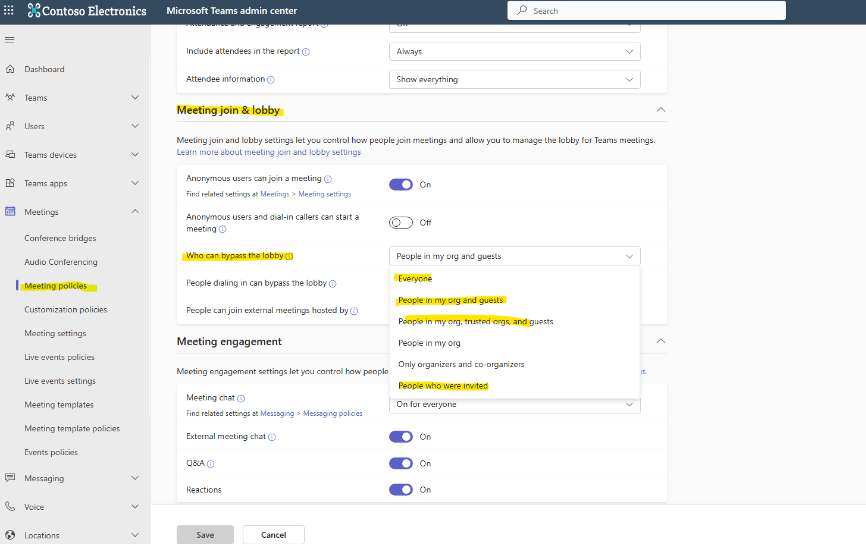Click the Teams devices icon

pos(10,155)
